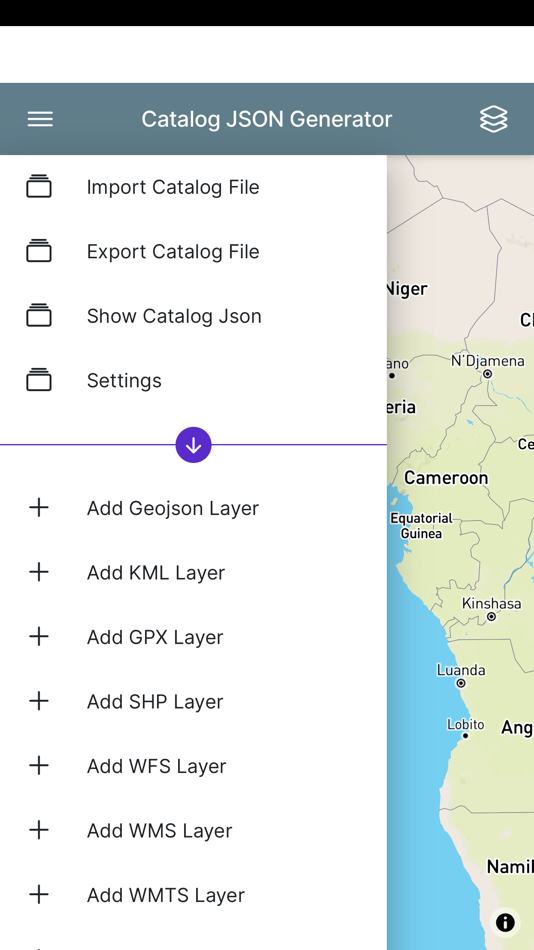Viewport: 534px width, 950px height.
Task: Choose Add WMTS Layer
Action: [193, 895]
